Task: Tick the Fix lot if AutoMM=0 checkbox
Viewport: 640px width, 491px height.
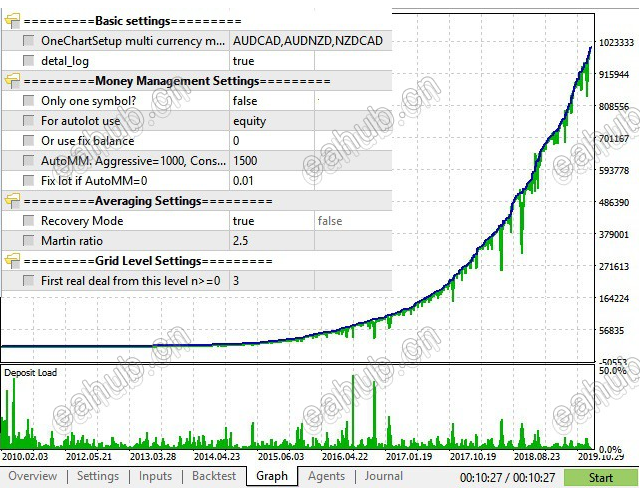Action: (29, 180)
